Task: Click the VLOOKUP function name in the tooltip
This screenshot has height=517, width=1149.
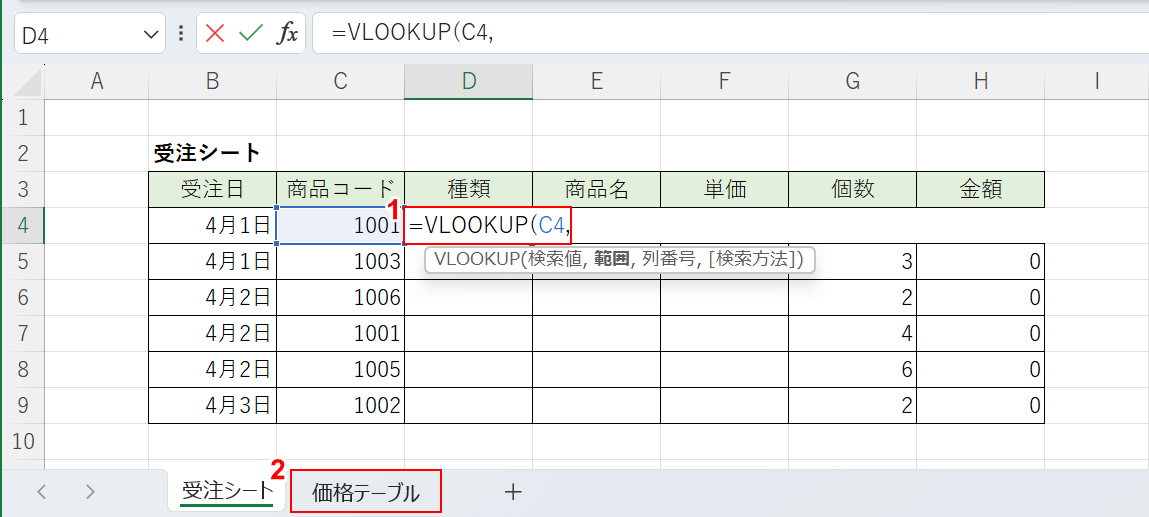Action: tap(475, 260)
